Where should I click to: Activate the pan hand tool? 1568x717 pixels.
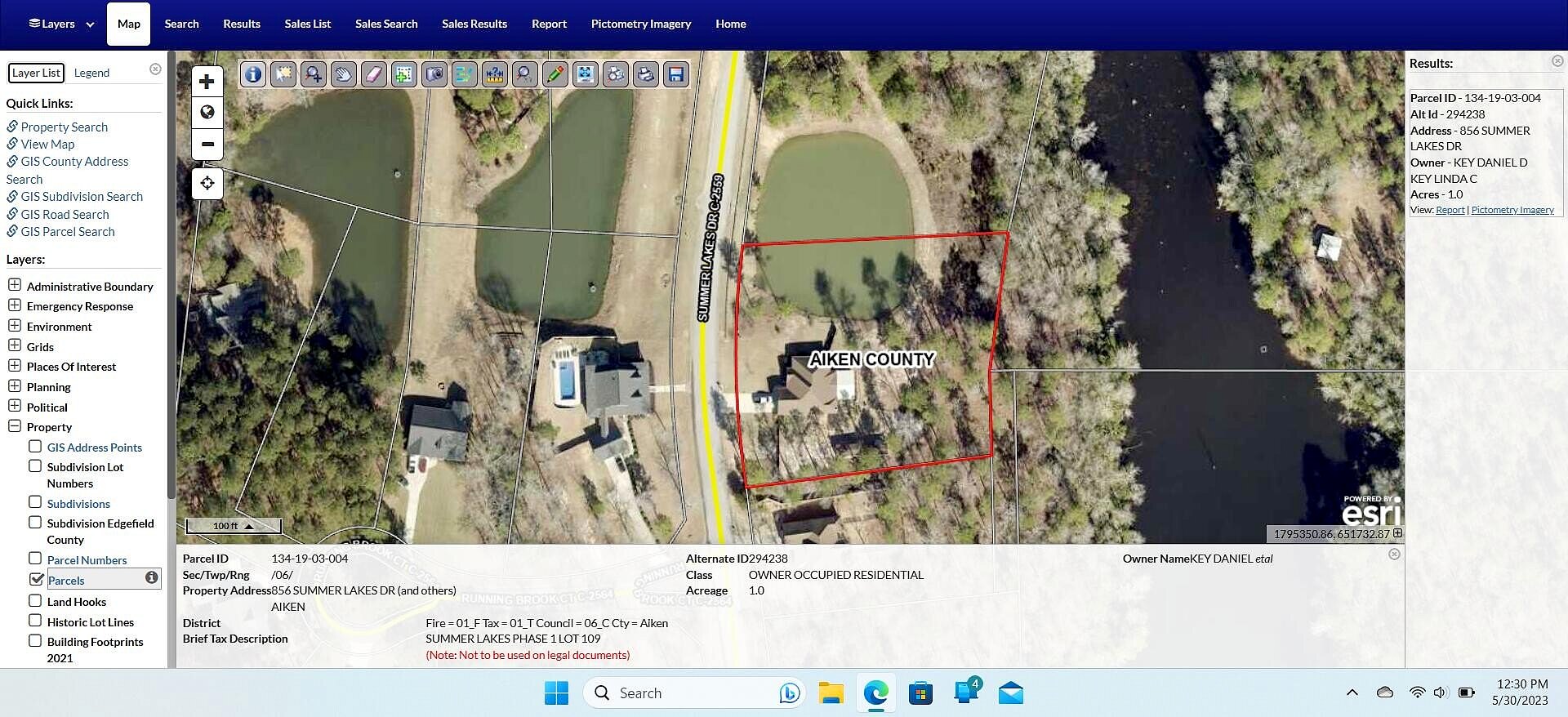(344, 74)
